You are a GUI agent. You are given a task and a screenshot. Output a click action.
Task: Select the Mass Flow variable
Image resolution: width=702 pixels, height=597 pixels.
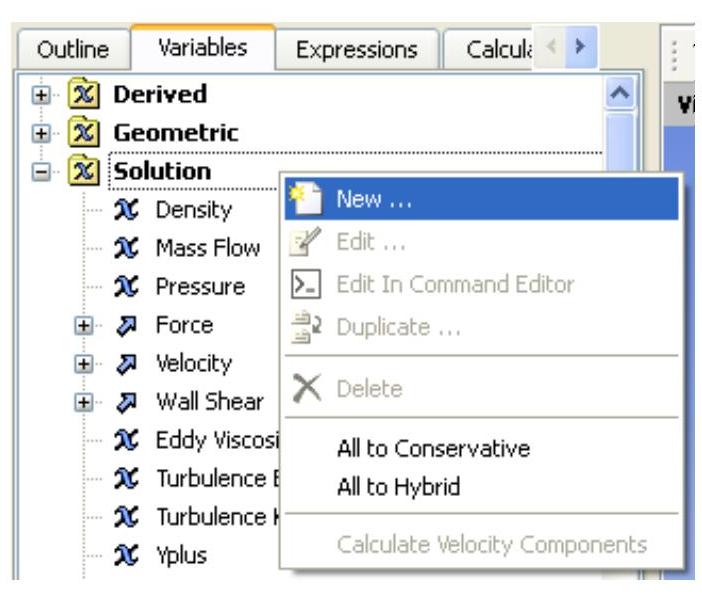tap(206, 248)
